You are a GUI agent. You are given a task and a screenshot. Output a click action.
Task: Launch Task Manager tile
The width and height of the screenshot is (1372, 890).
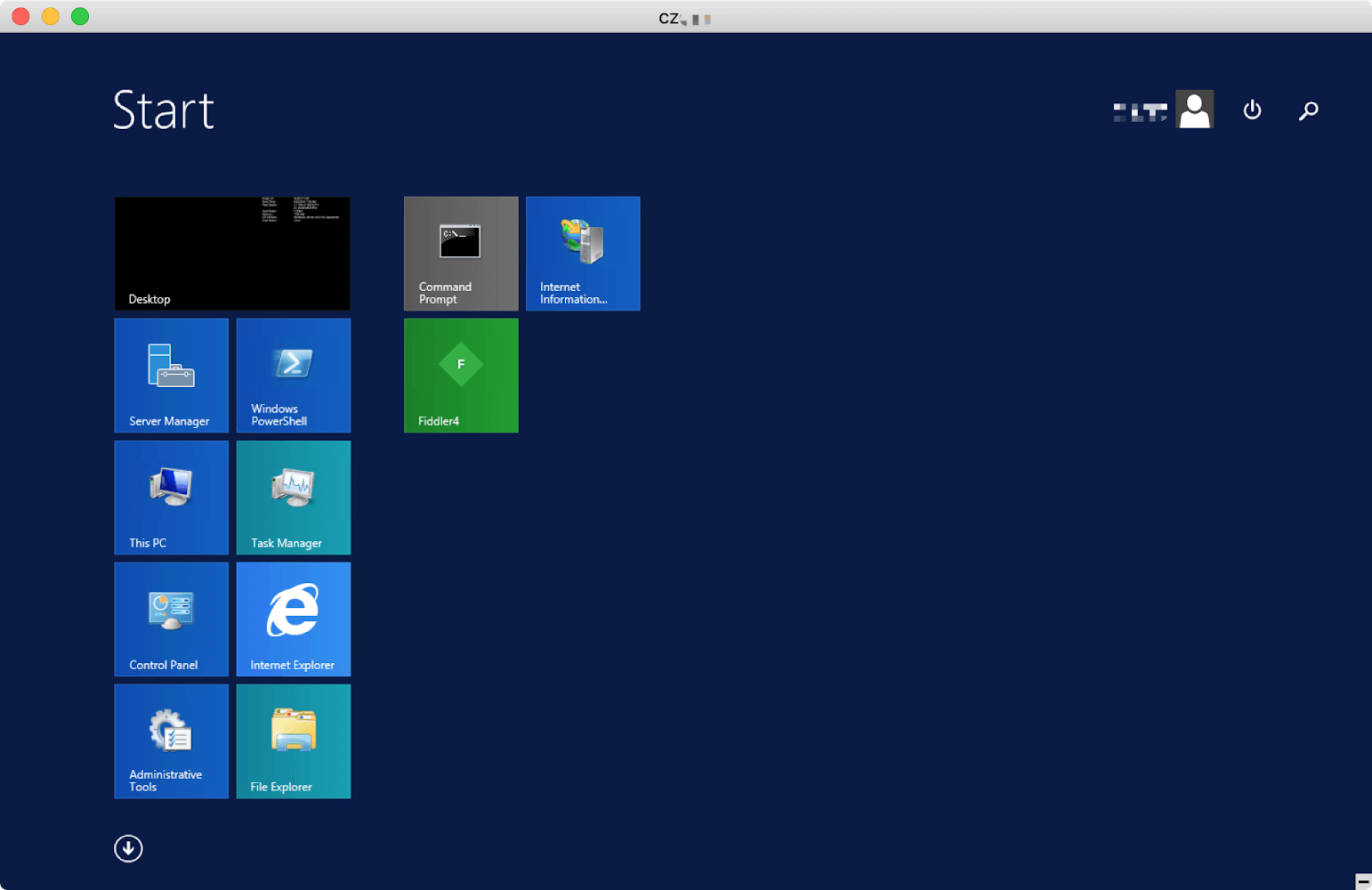(x=294, y=498)
